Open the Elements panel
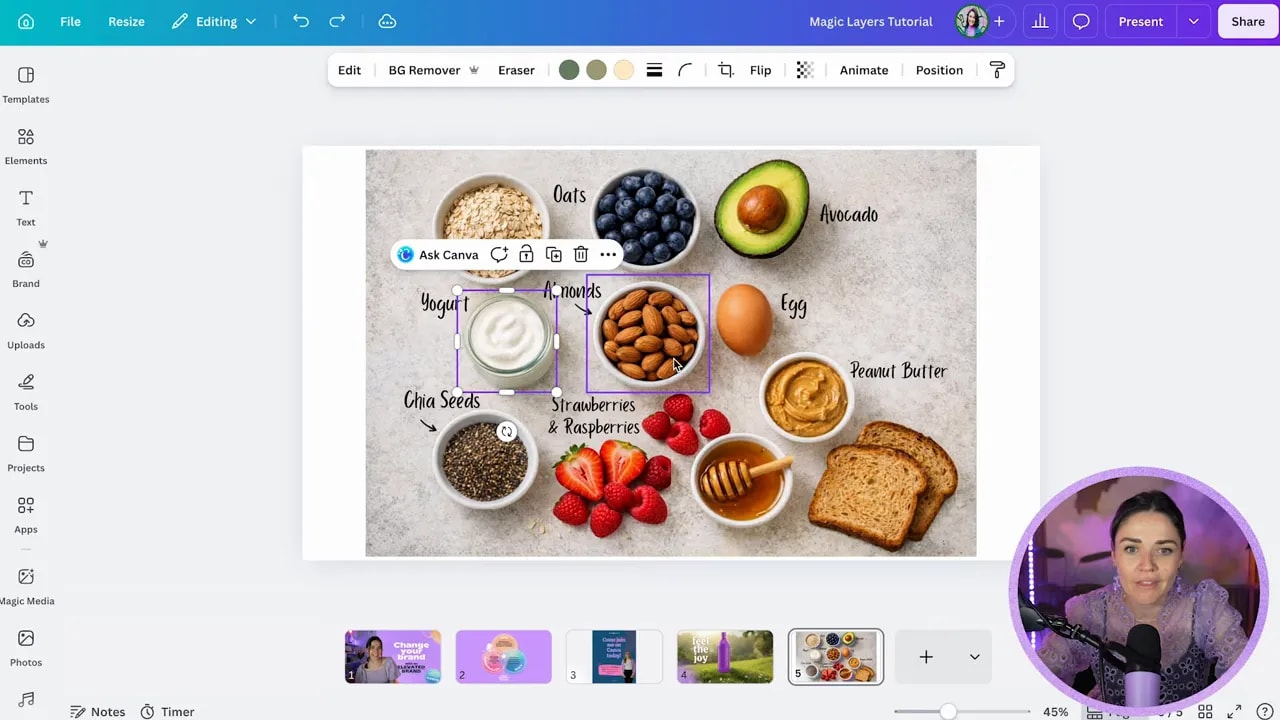Screen dimensions: 1280x720 pos(26,146)
